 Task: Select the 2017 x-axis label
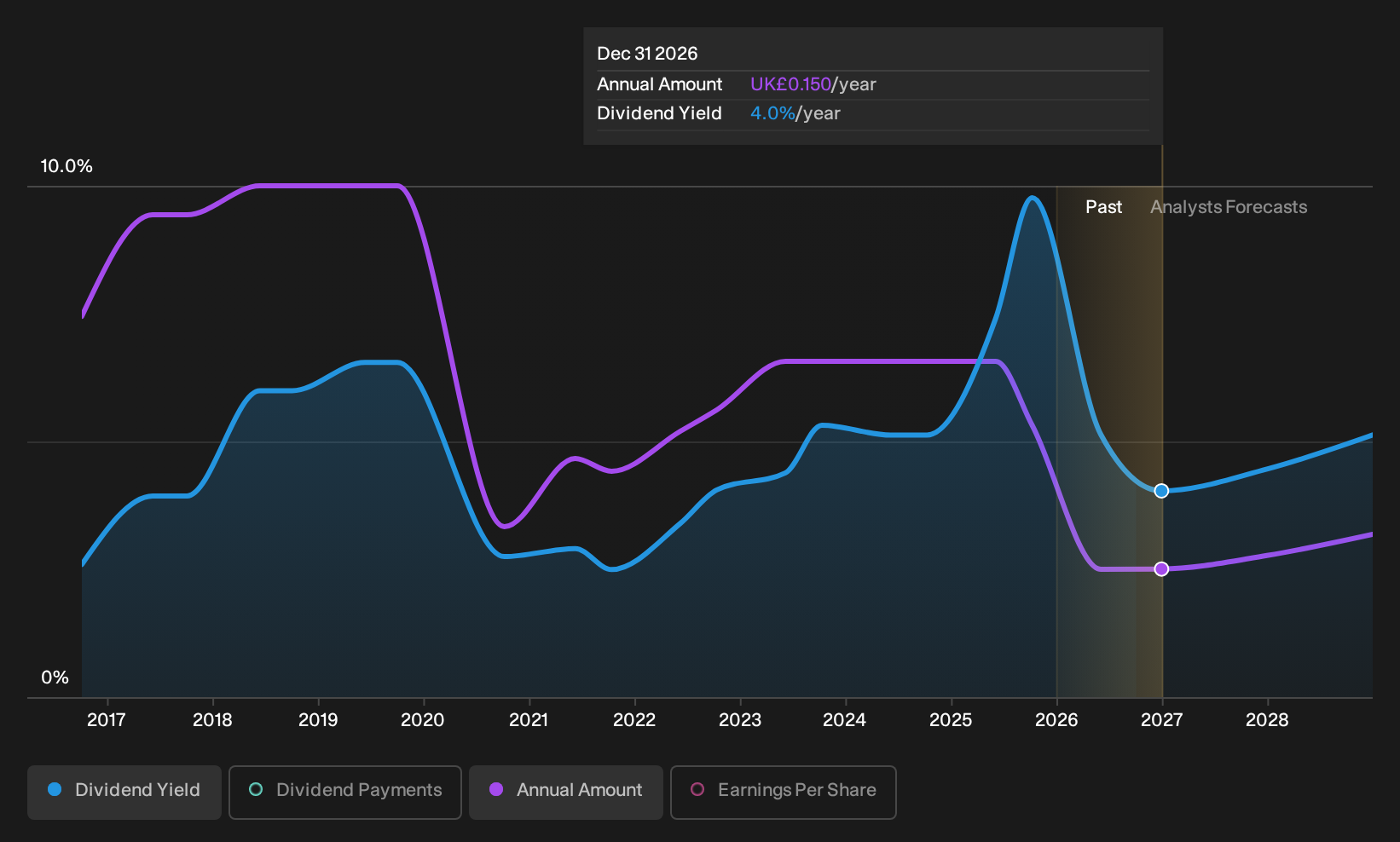click(107, 720)
